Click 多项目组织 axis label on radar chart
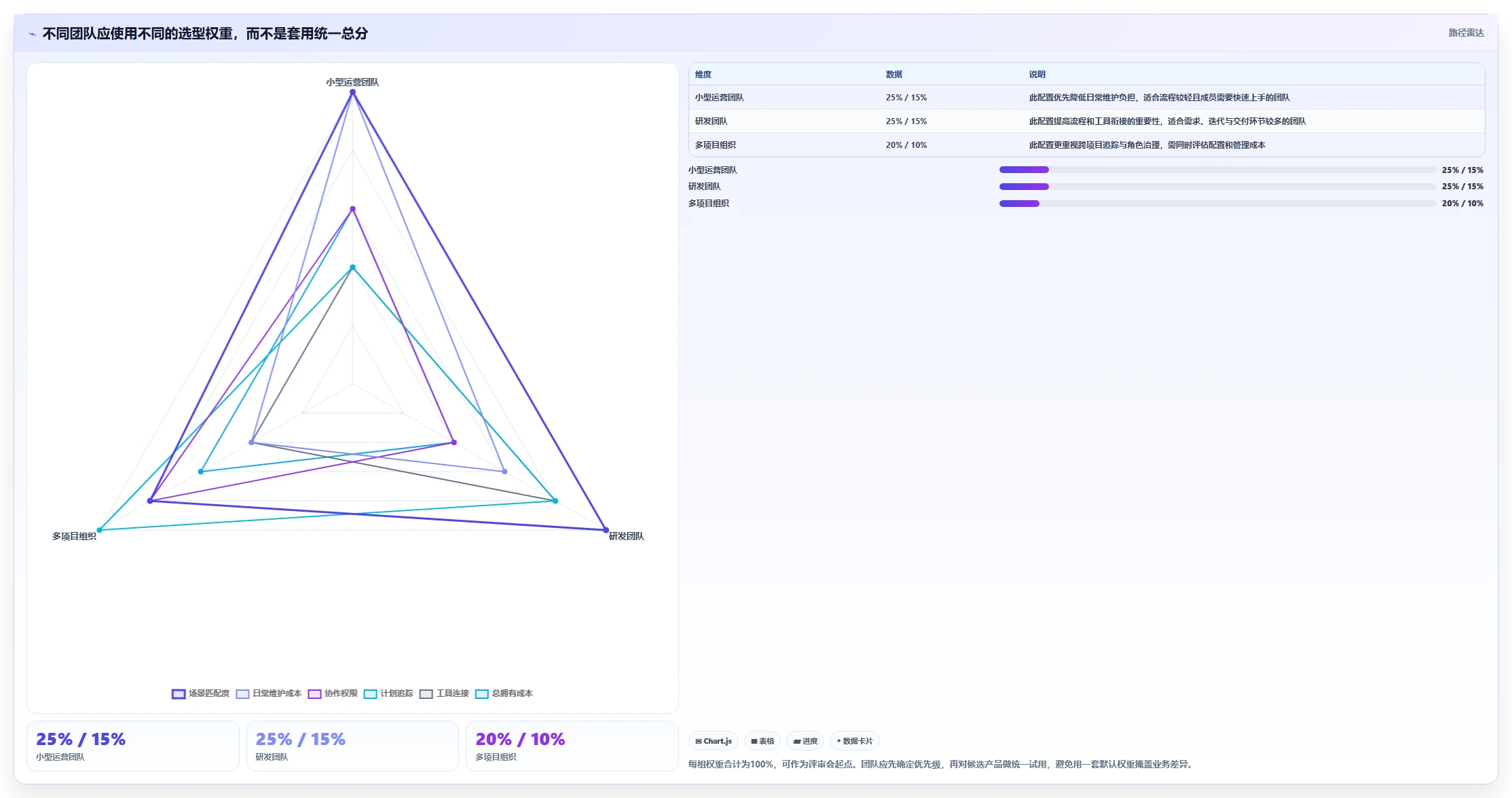This screenshot has width=1512, height=798. pos(74,536)
